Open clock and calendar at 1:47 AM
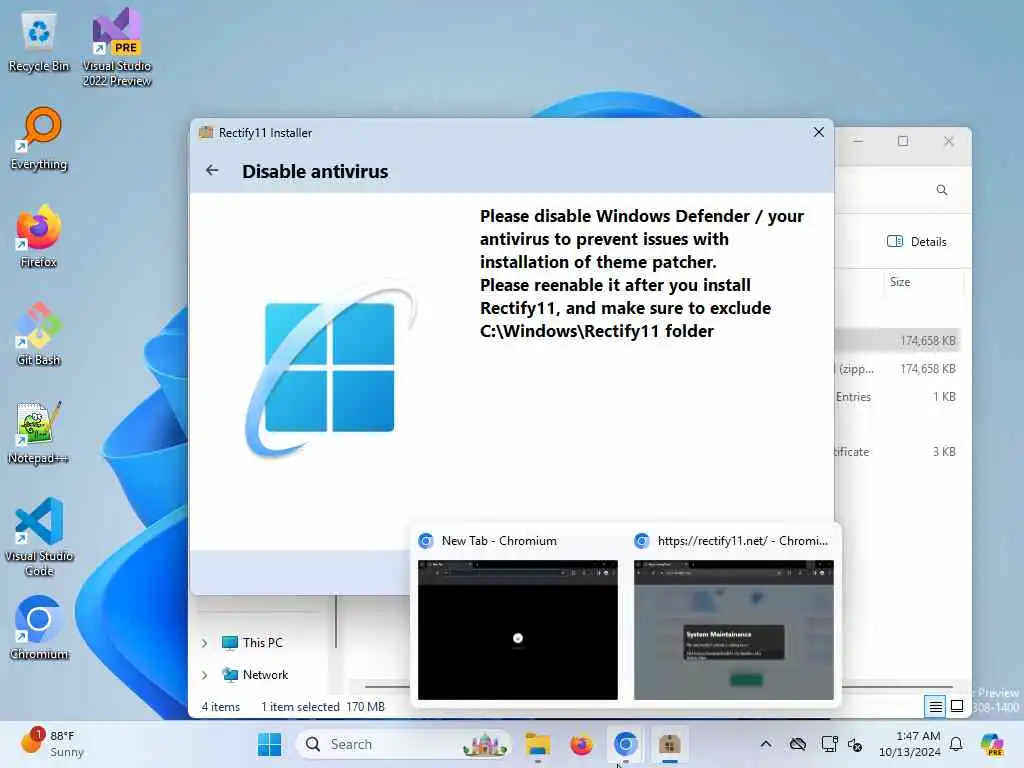This screenshot has width=1024, height=768. click(x=910, y=744)
